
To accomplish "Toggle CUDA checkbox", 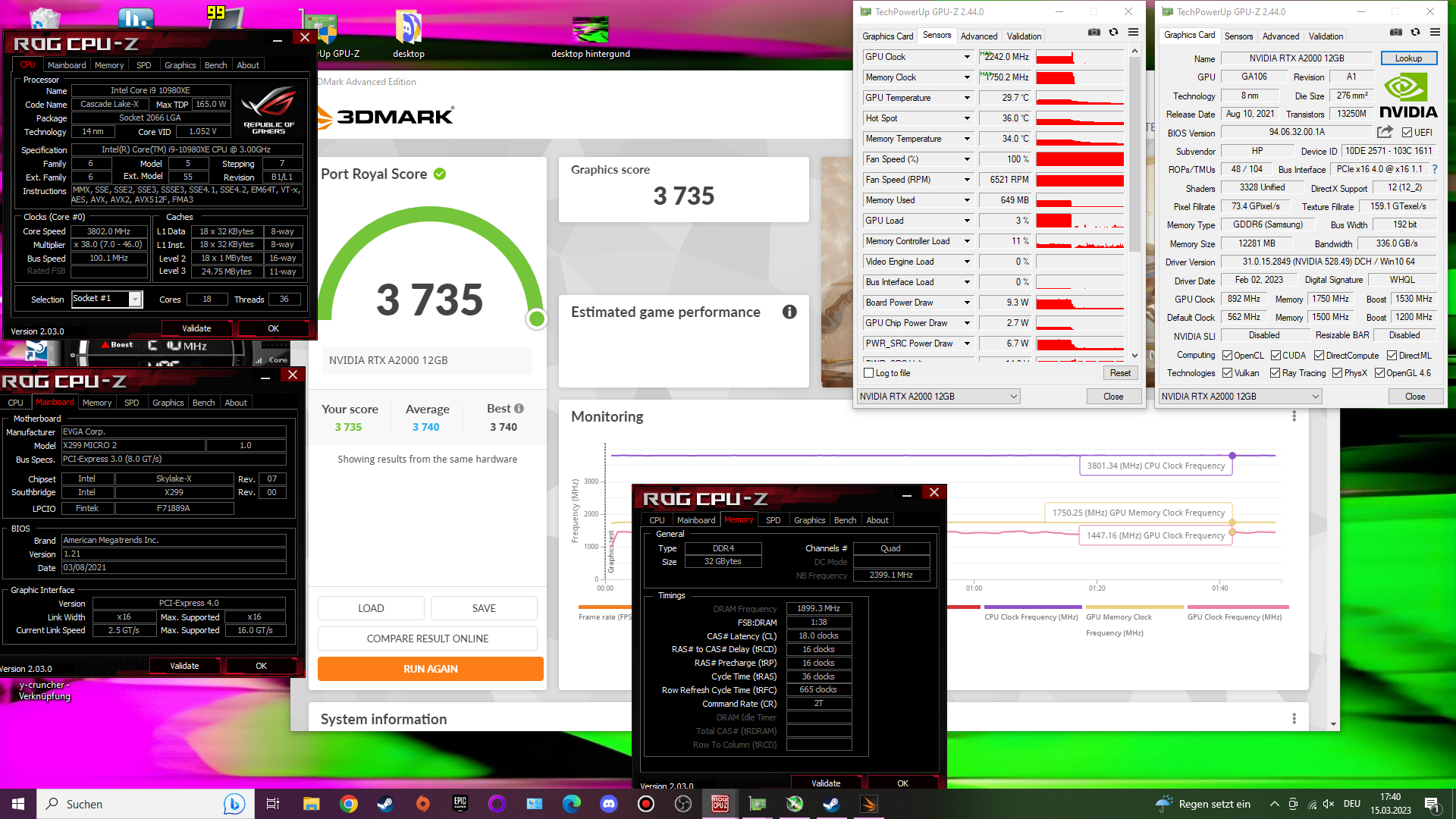I will click(x=1276, y=355).
